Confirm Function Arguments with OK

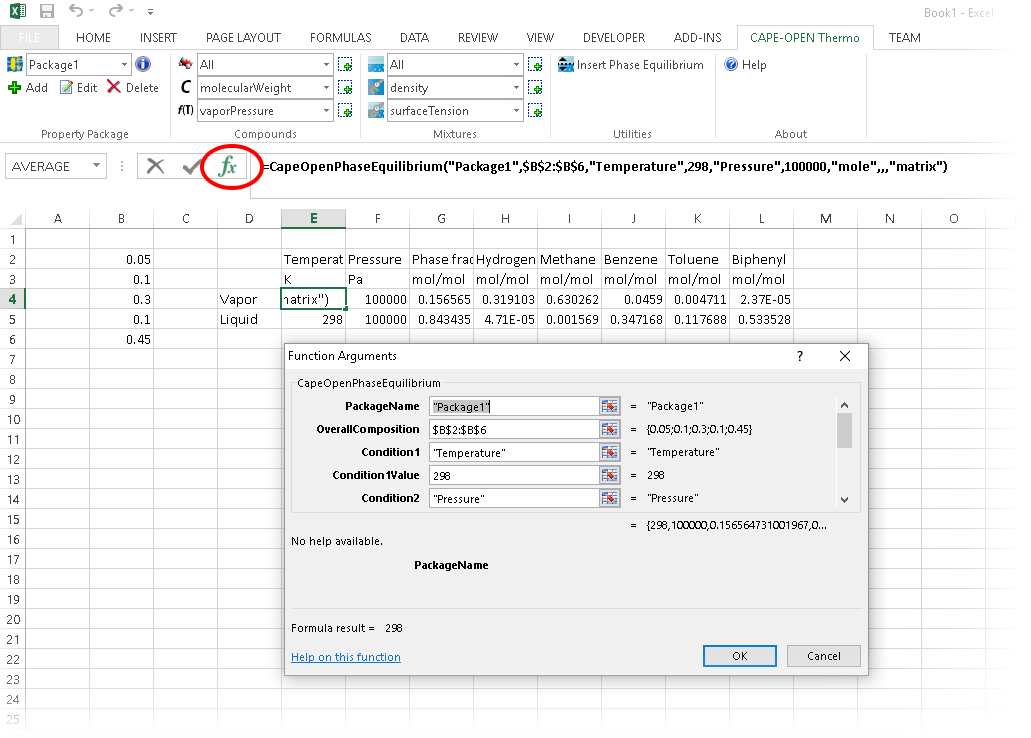click(x=740, y=656)
